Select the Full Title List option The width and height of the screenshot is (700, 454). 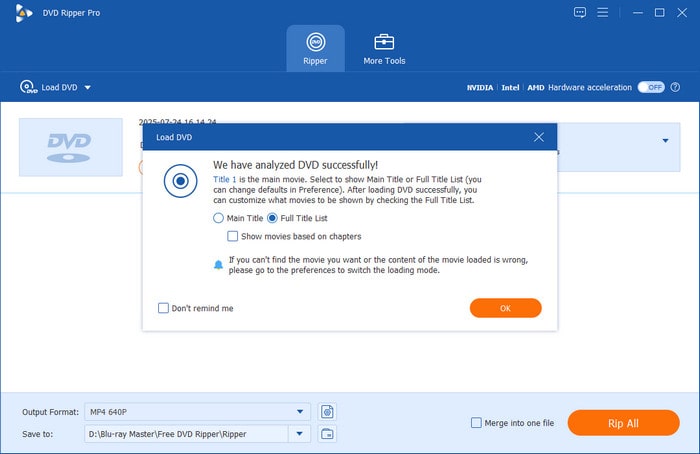pyautogui.click(x=273, y=217)
